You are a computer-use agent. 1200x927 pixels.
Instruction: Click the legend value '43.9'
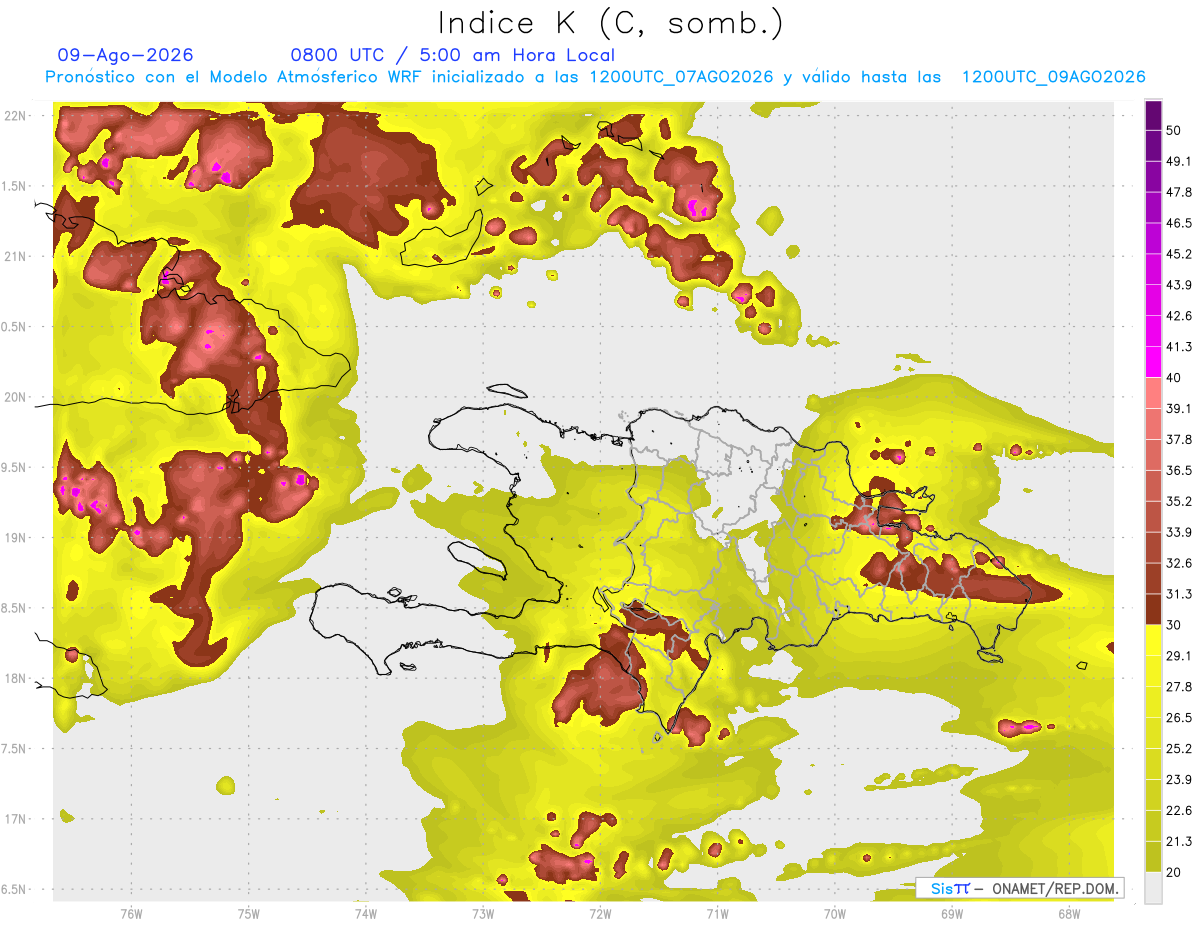1179,285
